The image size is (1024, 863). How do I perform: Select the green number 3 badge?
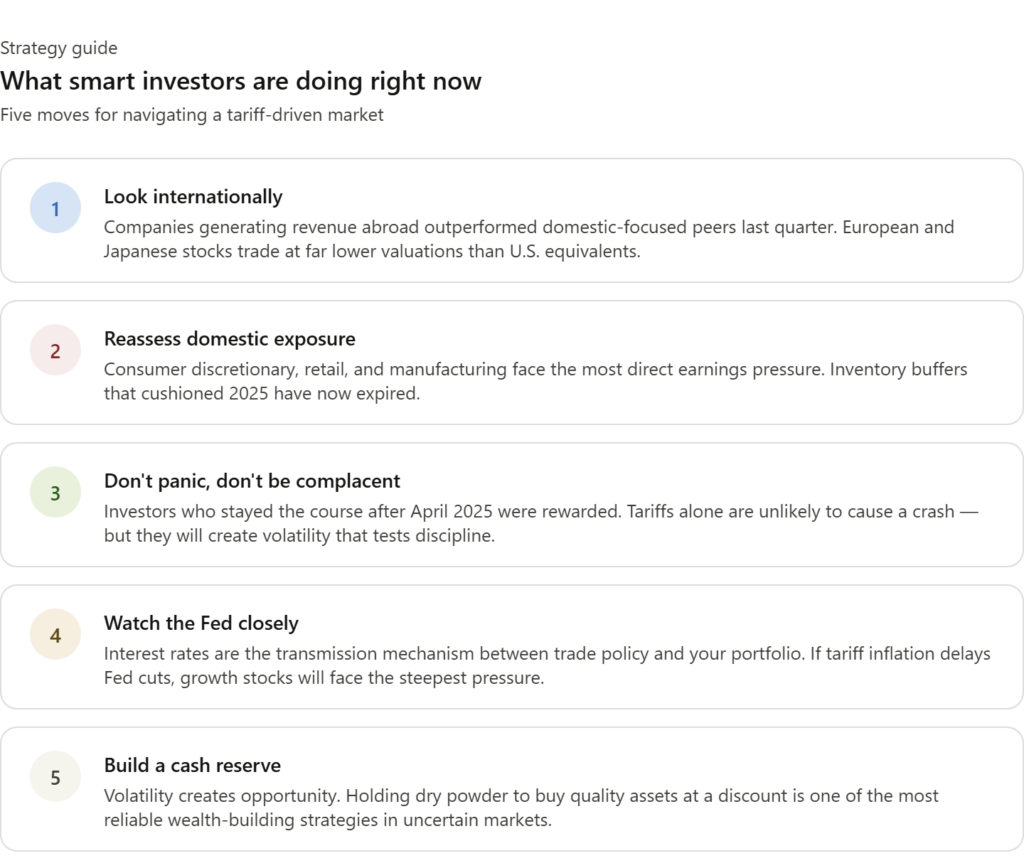(x=55, y=493)
